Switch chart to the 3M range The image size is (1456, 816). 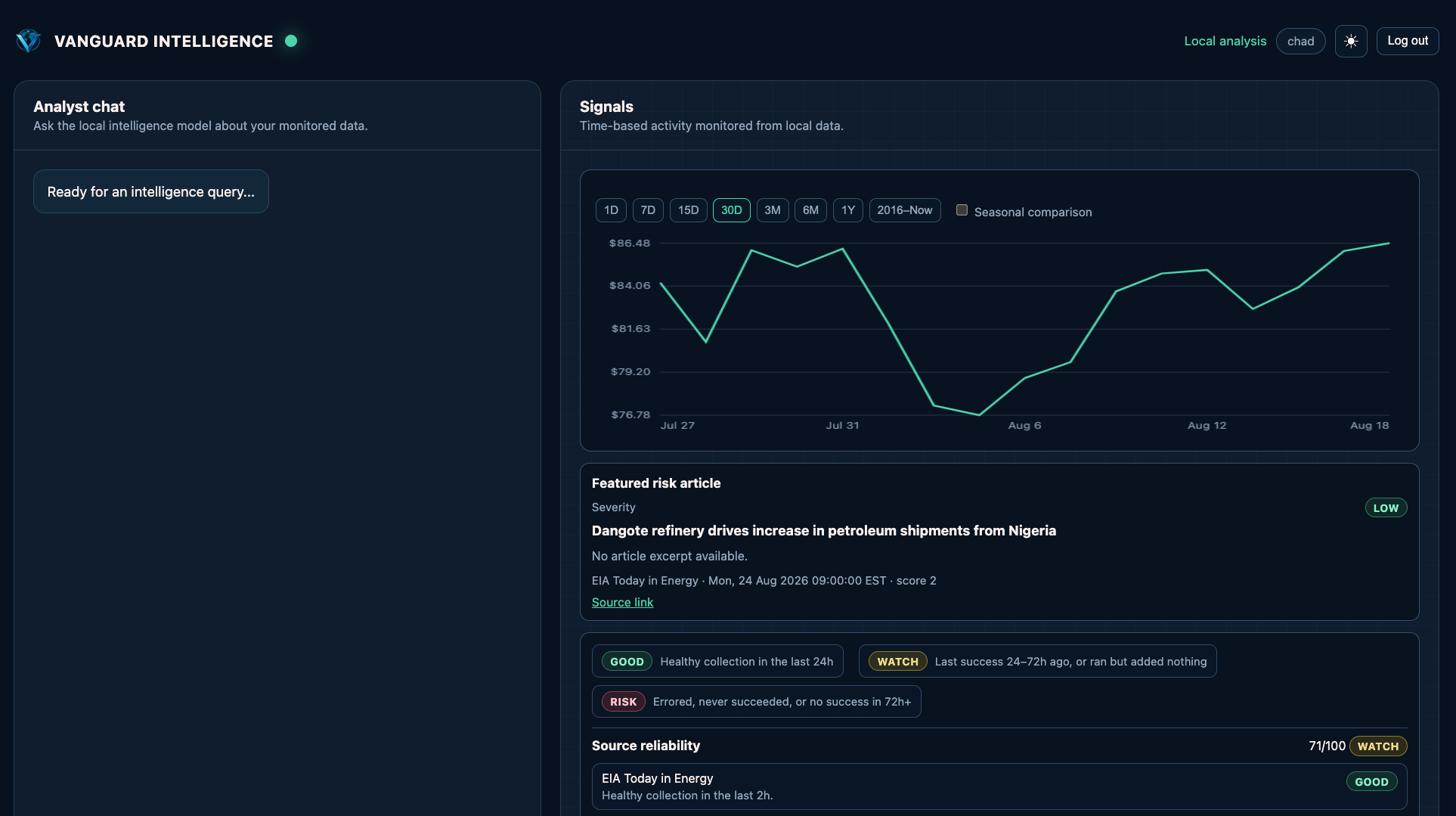tap(773, 210)
